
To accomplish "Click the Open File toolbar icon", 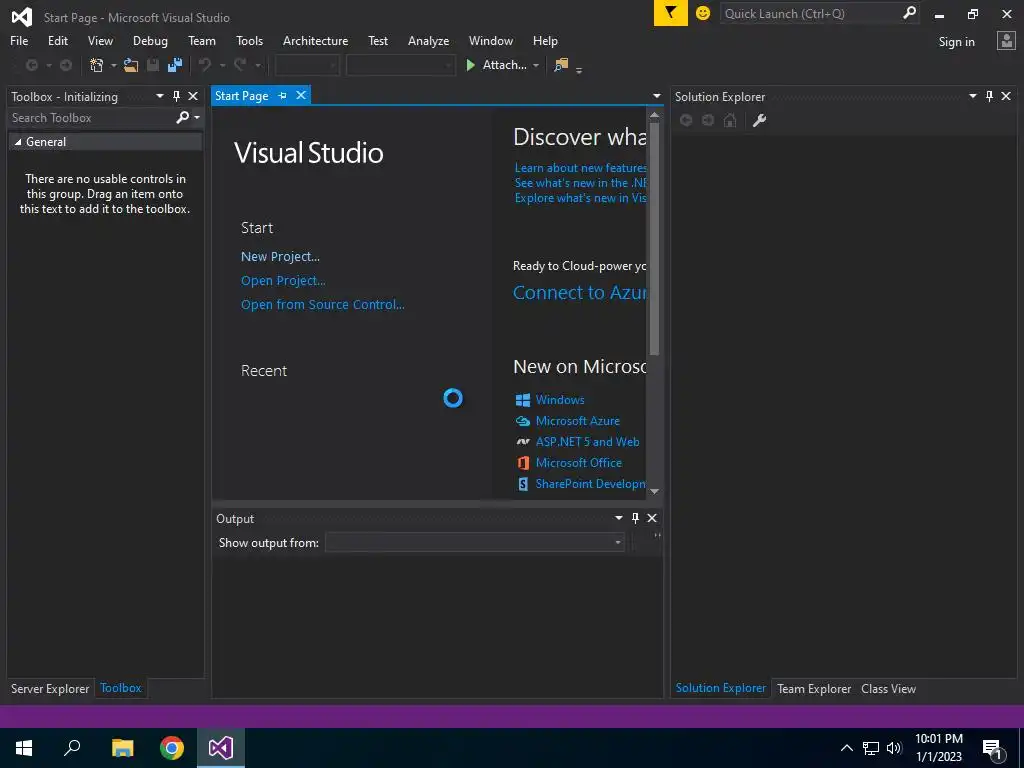I will click(131, 65).
